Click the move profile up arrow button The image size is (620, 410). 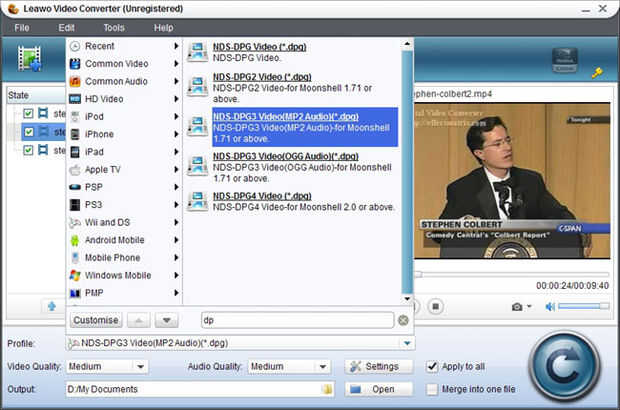[x=139, y=320]
